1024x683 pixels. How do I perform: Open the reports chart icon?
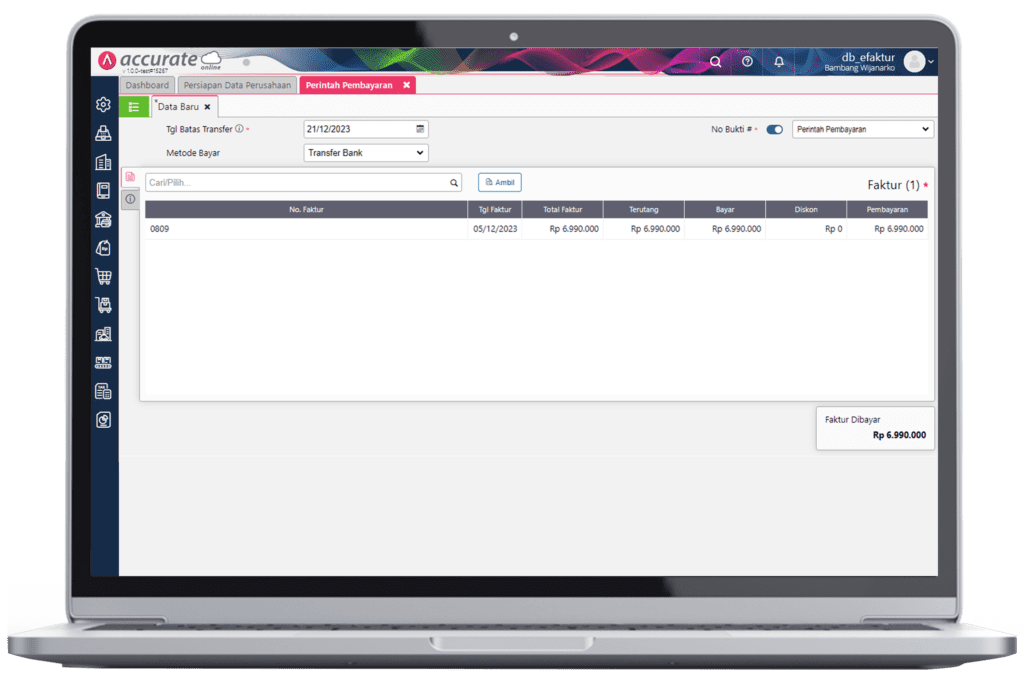click(103, 420)
